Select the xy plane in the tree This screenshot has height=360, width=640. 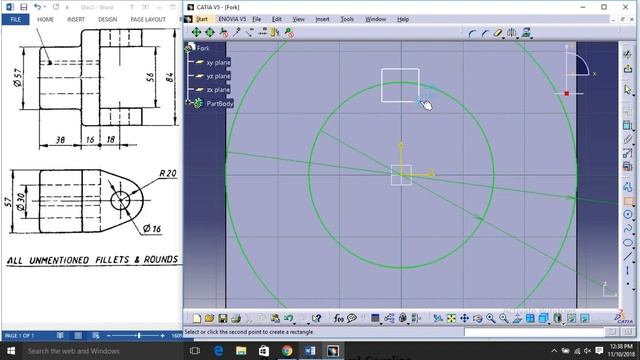point(218,62)
